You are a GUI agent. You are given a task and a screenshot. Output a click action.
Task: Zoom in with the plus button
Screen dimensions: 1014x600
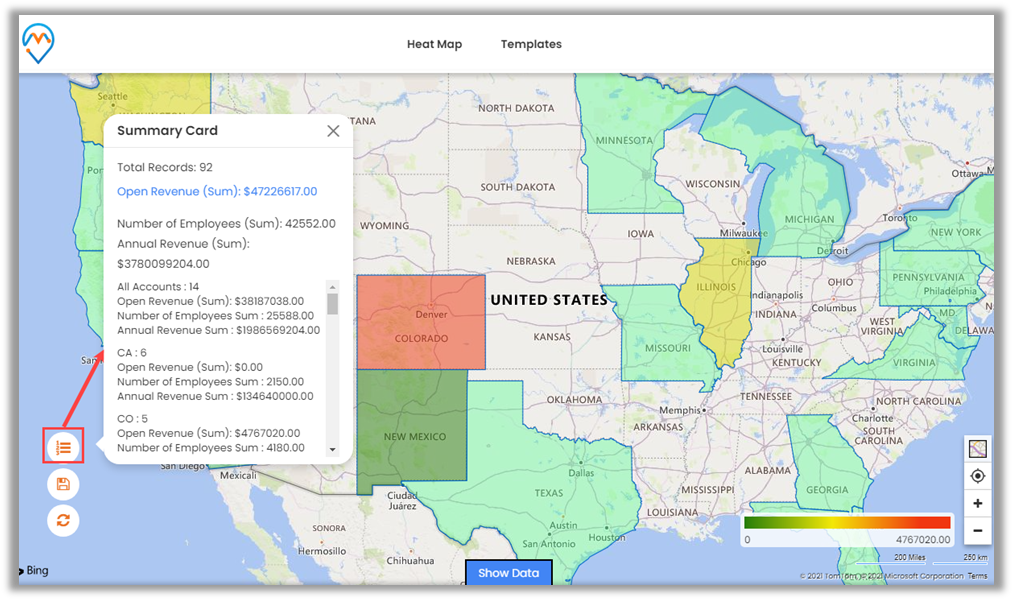977,503
